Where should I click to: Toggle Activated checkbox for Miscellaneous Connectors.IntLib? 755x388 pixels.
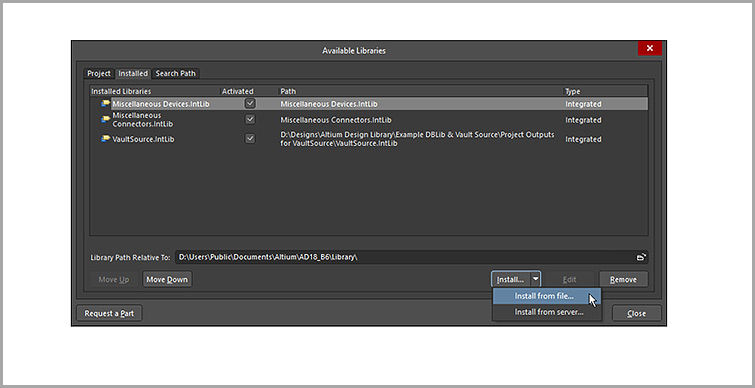(250, 119)
